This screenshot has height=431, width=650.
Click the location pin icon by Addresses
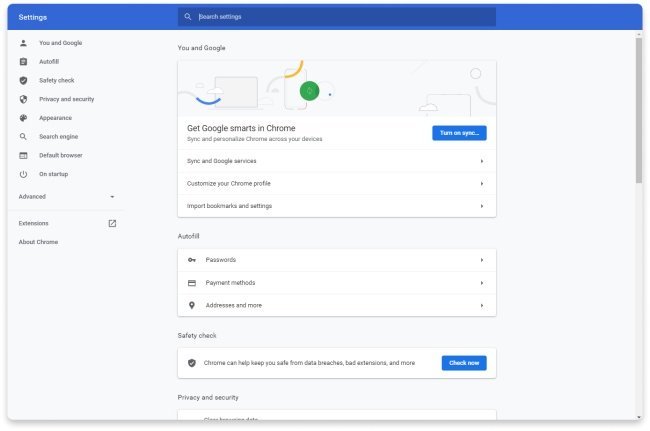coord(192,305)
